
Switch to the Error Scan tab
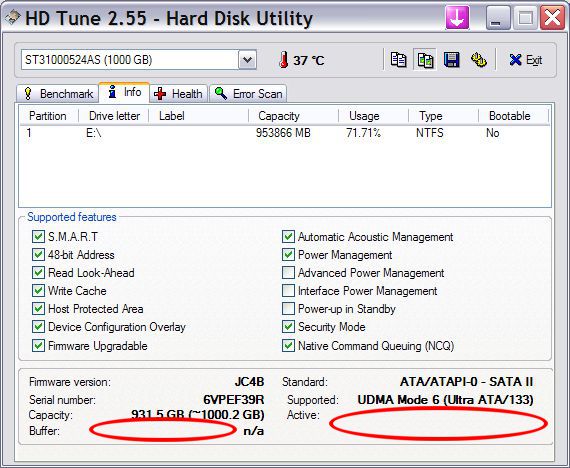248,94
